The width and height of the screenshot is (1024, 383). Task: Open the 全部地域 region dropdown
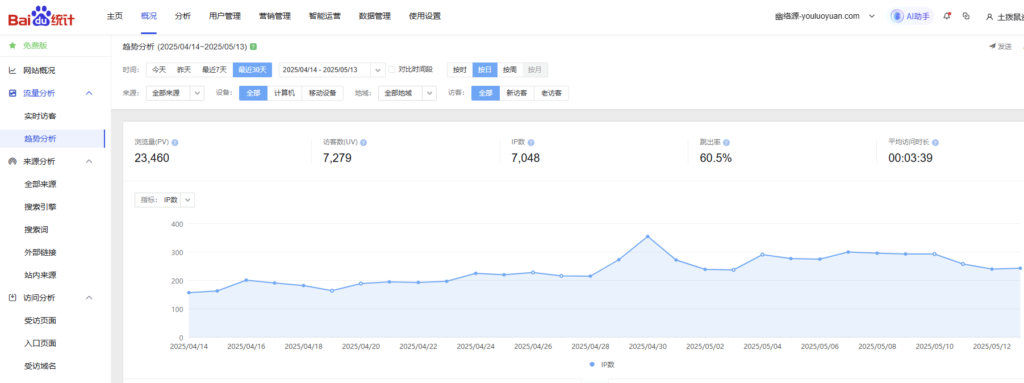[x=407, y=93]
